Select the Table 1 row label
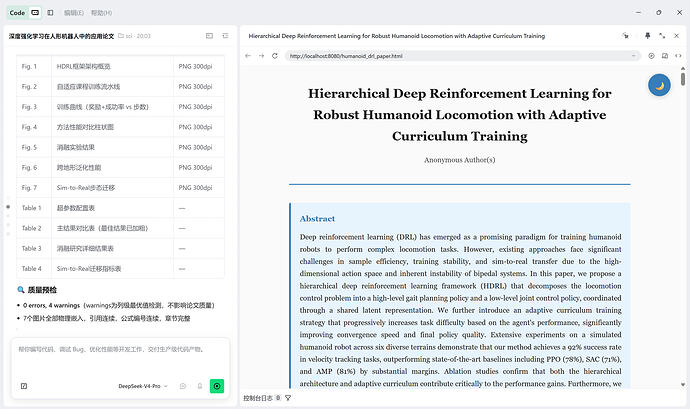The height and width of the screenshot is (409, 690). click(x=32, y=208)
